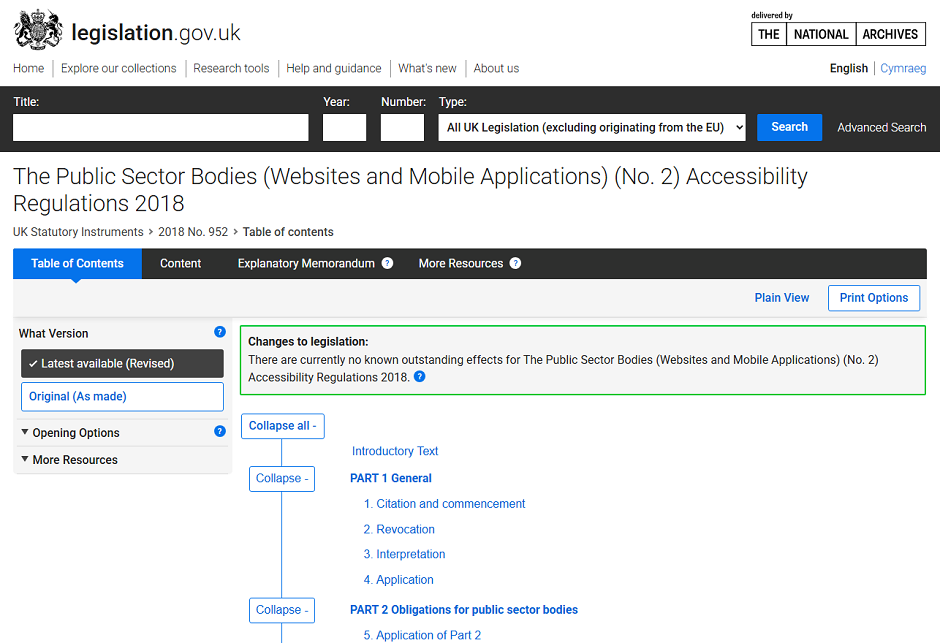Open 3. Interpretation link
940x643 pixels.
404,554
